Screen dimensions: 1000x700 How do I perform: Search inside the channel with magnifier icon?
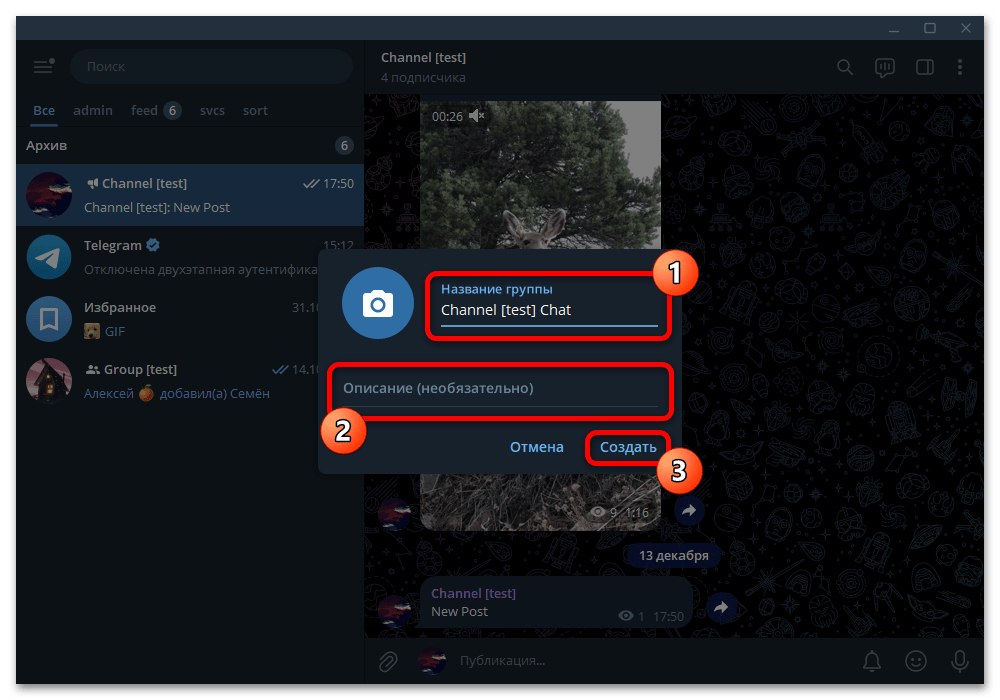tap(844, 67)
